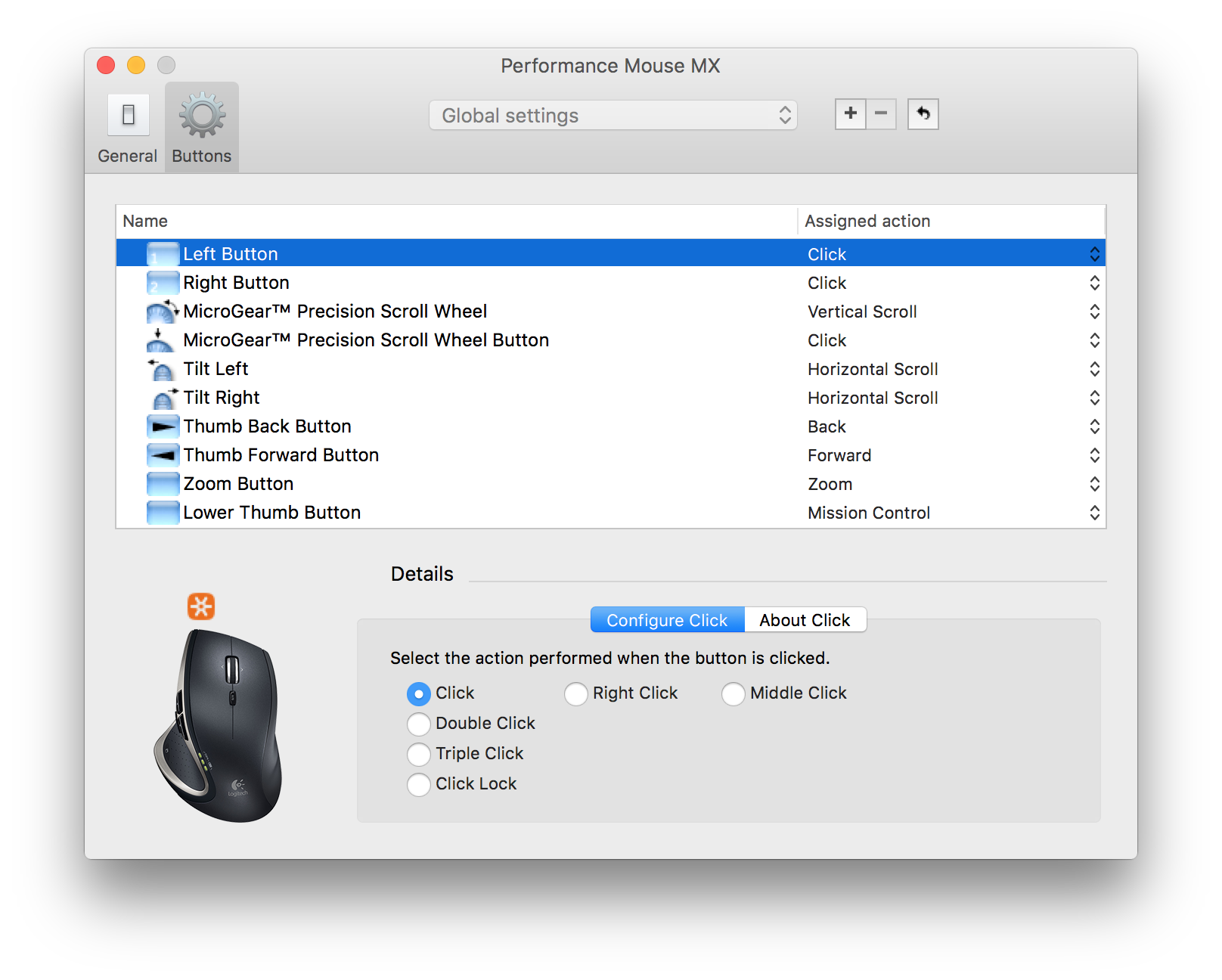
Task: Select the Thumb Back Button row name
Action: [x=267, y=426]
